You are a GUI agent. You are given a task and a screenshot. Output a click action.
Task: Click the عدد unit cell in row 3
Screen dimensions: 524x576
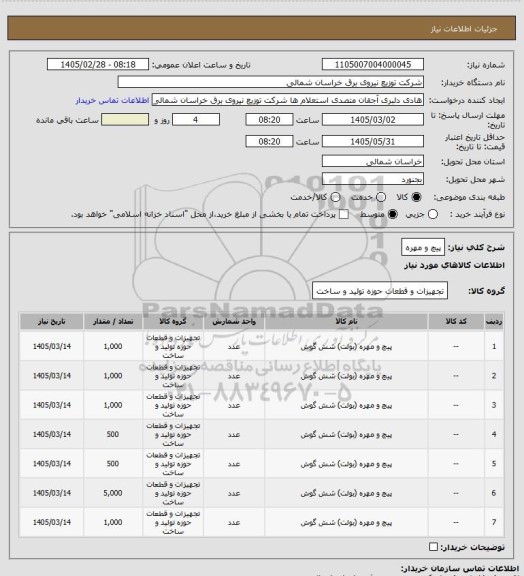click(x=234, y=405)
